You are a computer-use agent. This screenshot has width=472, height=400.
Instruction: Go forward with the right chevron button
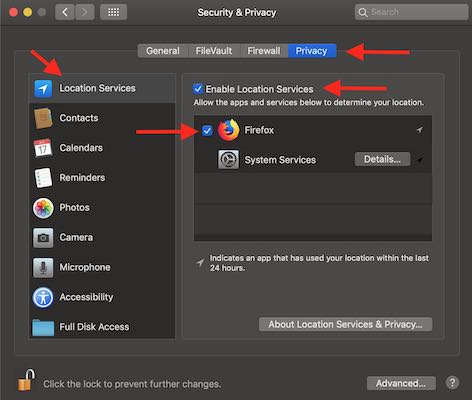[85, 12]
